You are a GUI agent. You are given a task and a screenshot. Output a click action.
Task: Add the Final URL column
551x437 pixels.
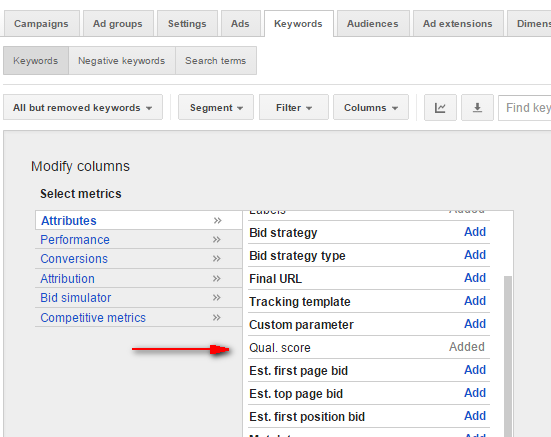tap(475, 278)
